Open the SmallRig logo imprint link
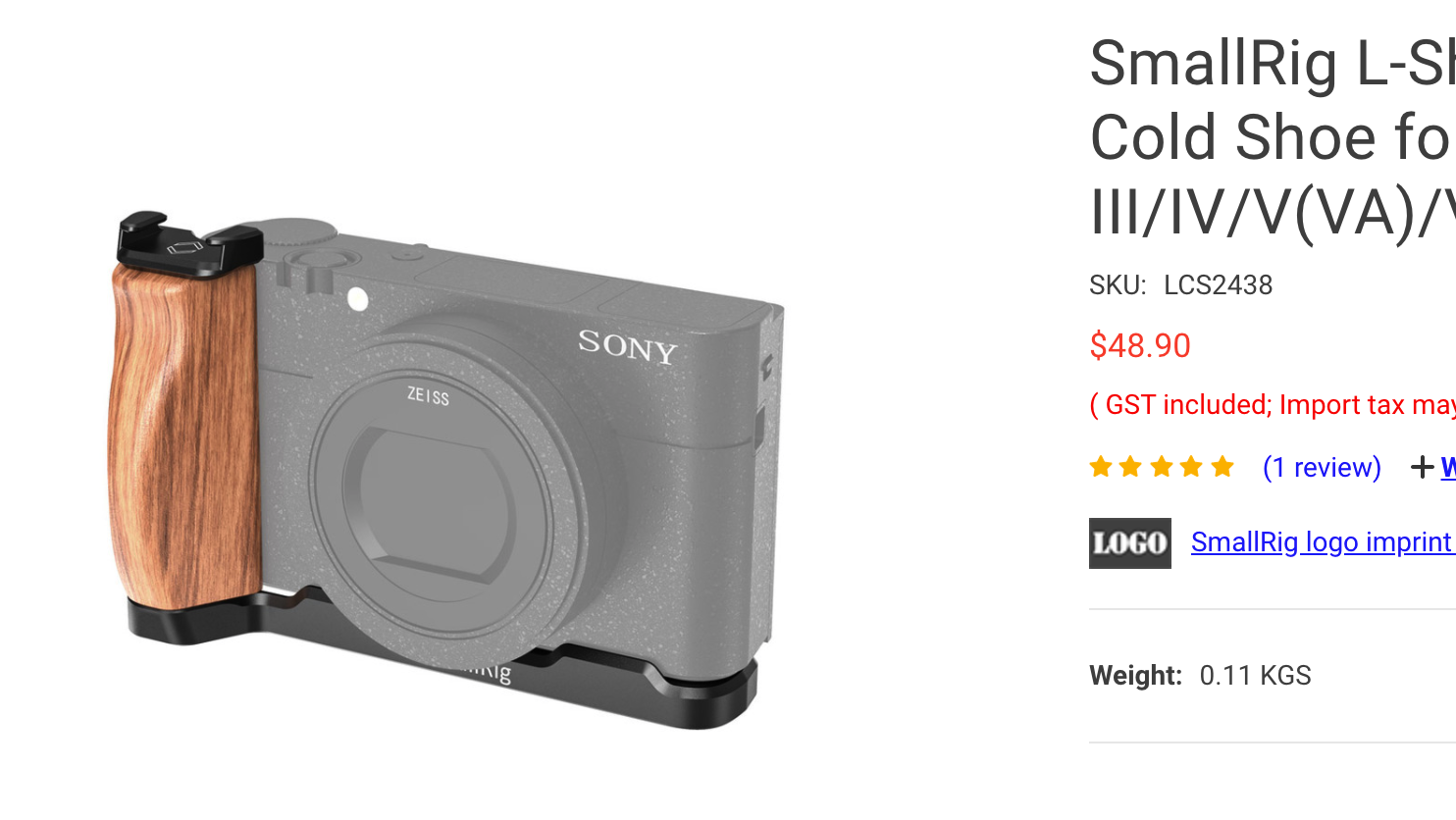Screen dimensions: 1456x820 coord(1323,542)
